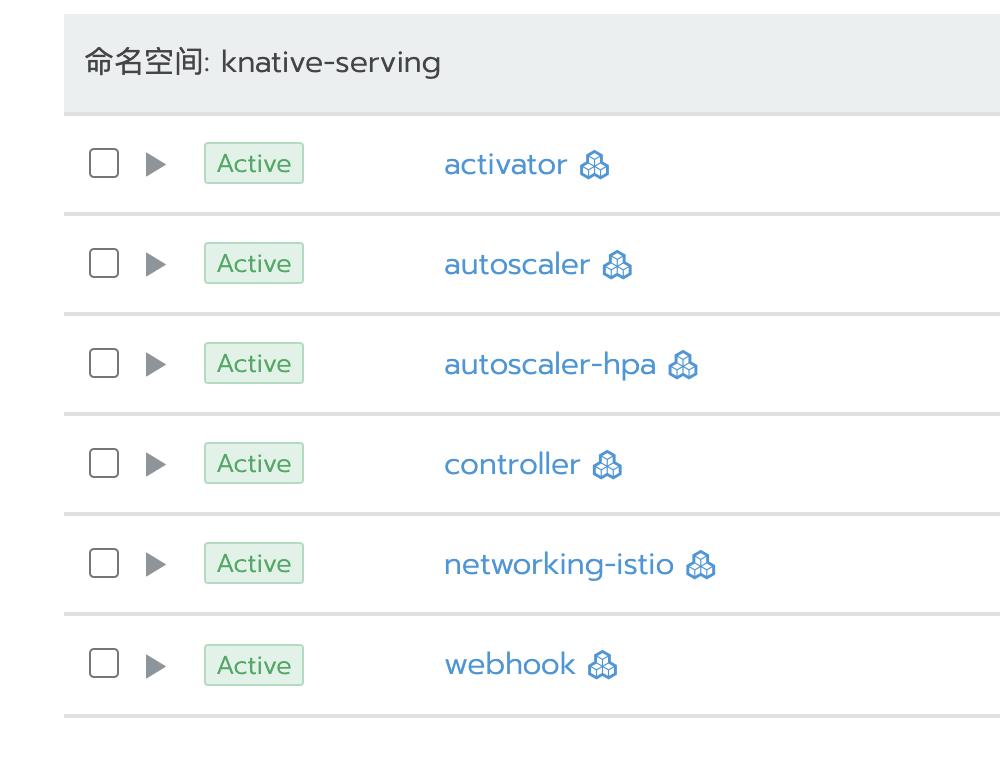Click the cubes icon next to webhook
The height and width of the screenshot is (768, 1000).
pos(603,665)
